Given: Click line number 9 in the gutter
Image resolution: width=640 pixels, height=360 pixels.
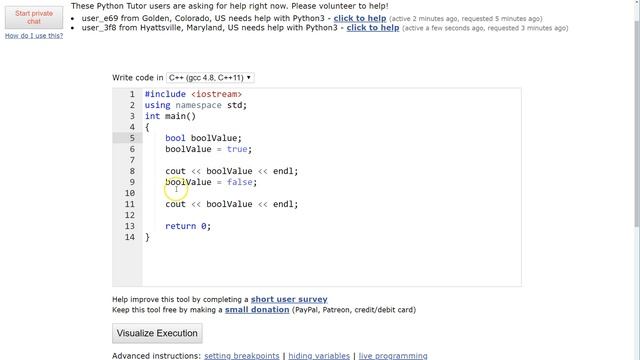Looking at the screenshot, I should pyautogui.click(x=132, y=182).
